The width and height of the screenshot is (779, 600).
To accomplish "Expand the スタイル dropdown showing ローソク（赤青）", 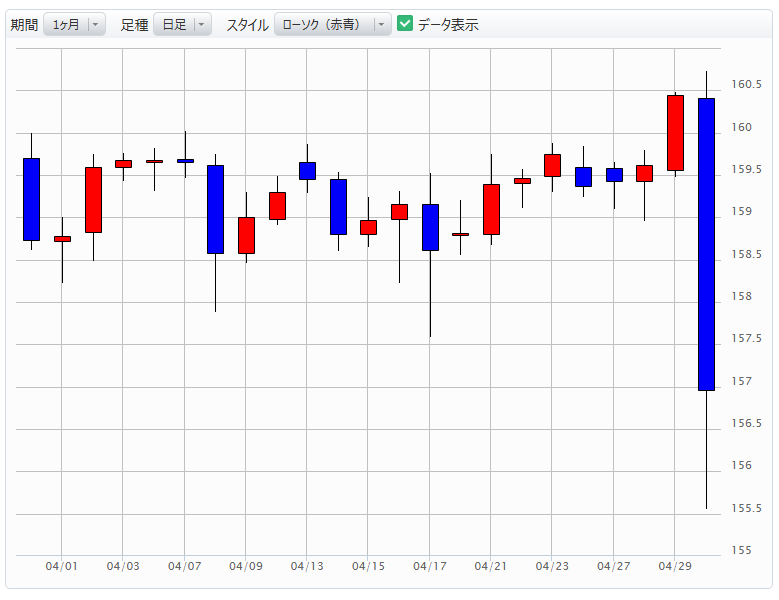I will (x=333, y=25).
